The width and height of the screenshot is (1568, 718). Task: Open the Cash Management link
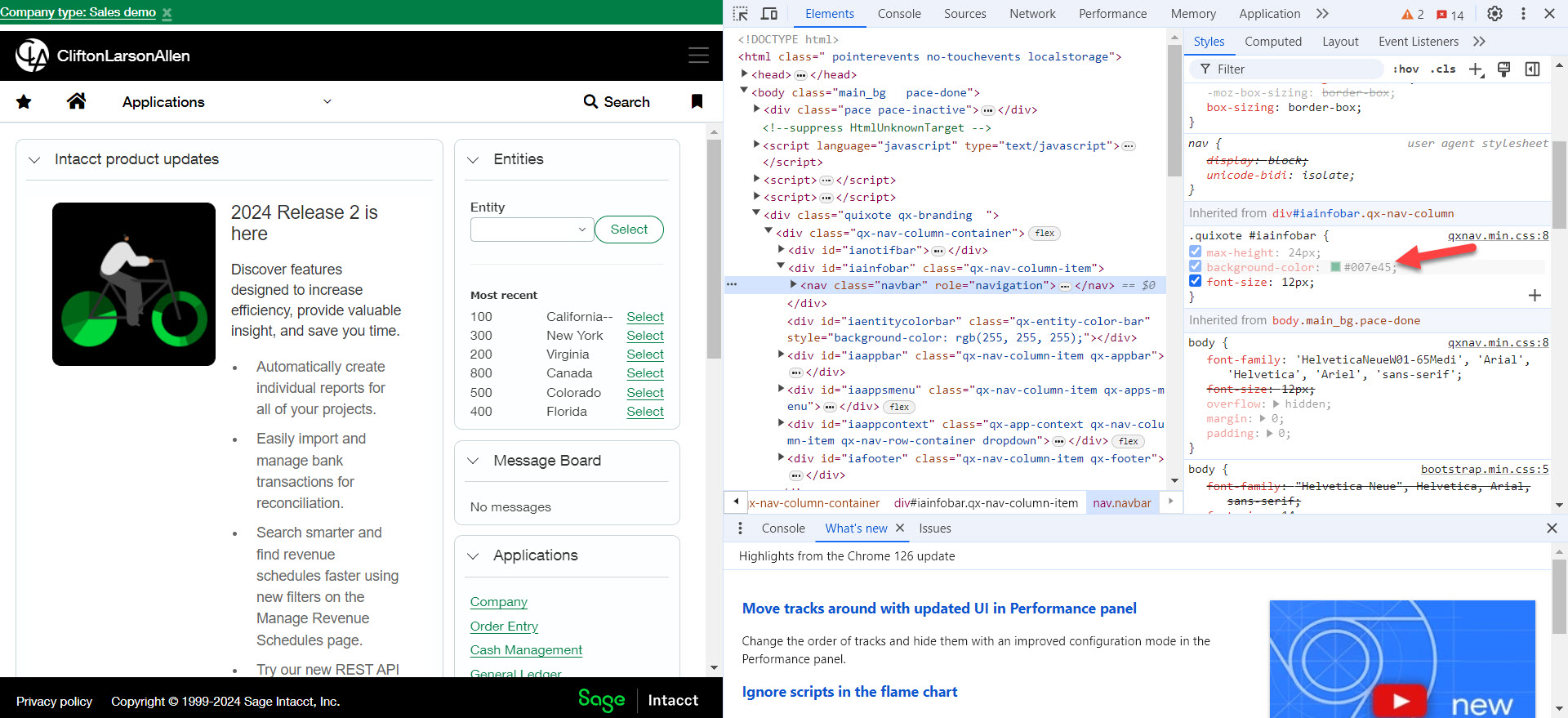(526, 650)
